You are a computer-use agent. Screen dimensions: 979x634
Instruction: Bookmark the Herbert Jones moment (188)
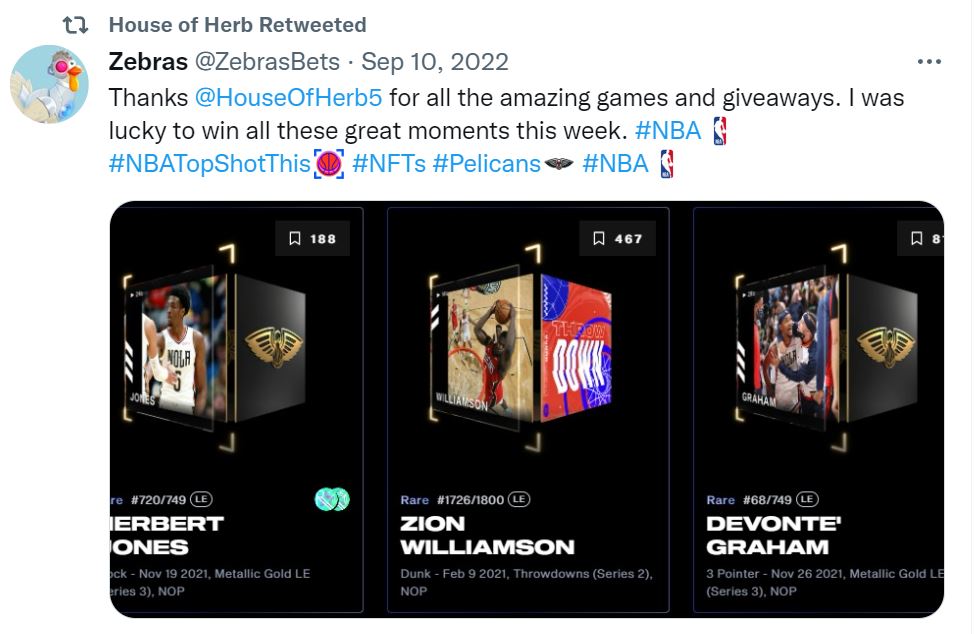(x=312, y=239)
